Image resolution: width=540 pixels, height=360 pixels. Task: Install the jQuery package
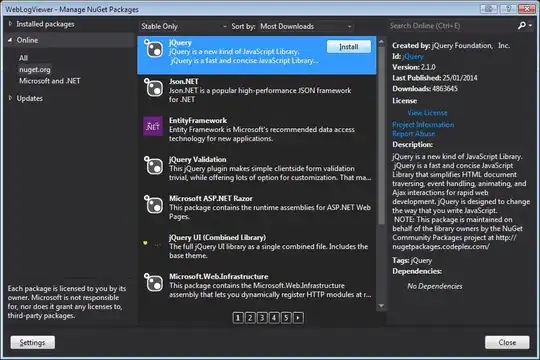[x=349, y=47]
